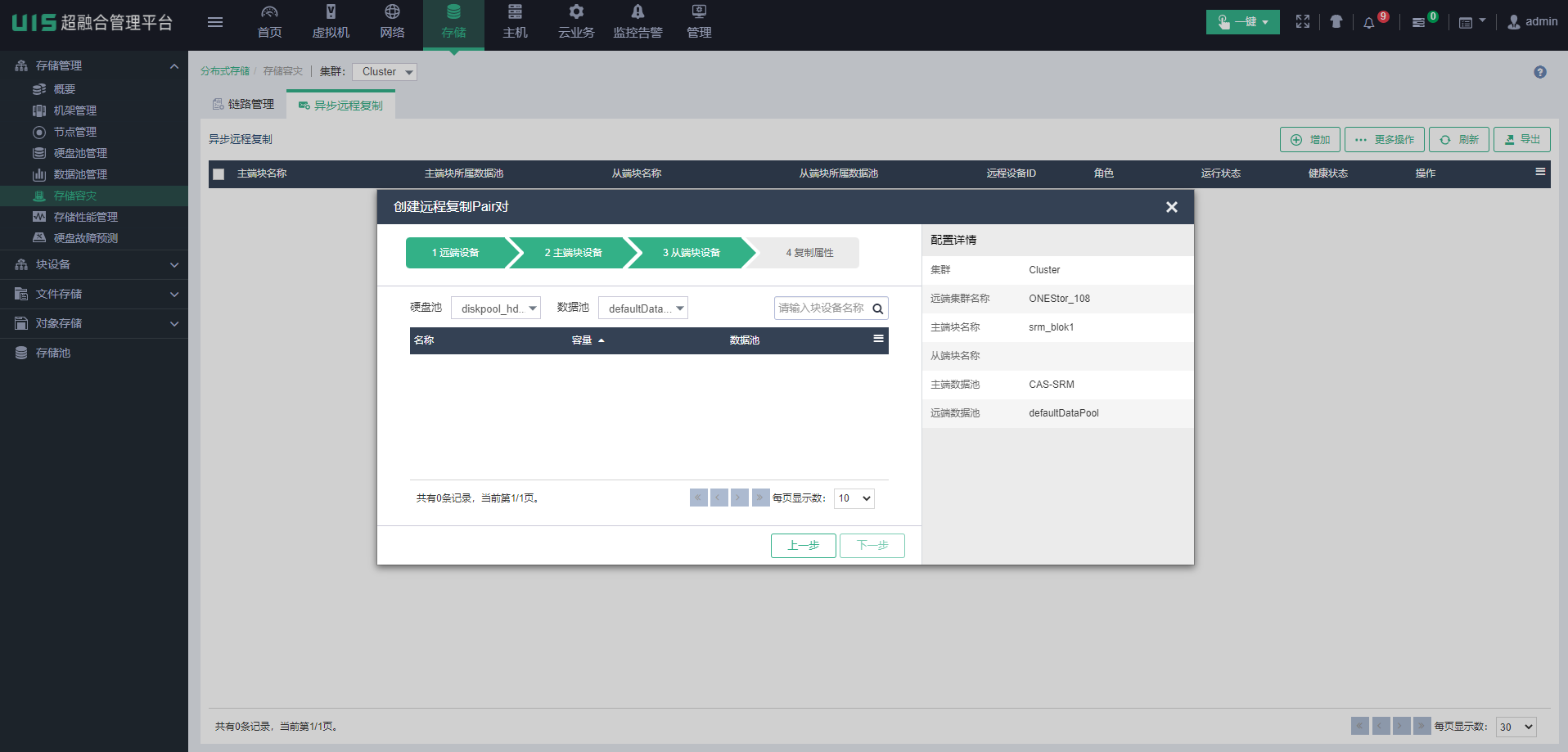Toggle fullscreen with the expand arrows icon
Image resolution: width=1568 pixels, height=752 pixels.
(x=1303, y=22)
